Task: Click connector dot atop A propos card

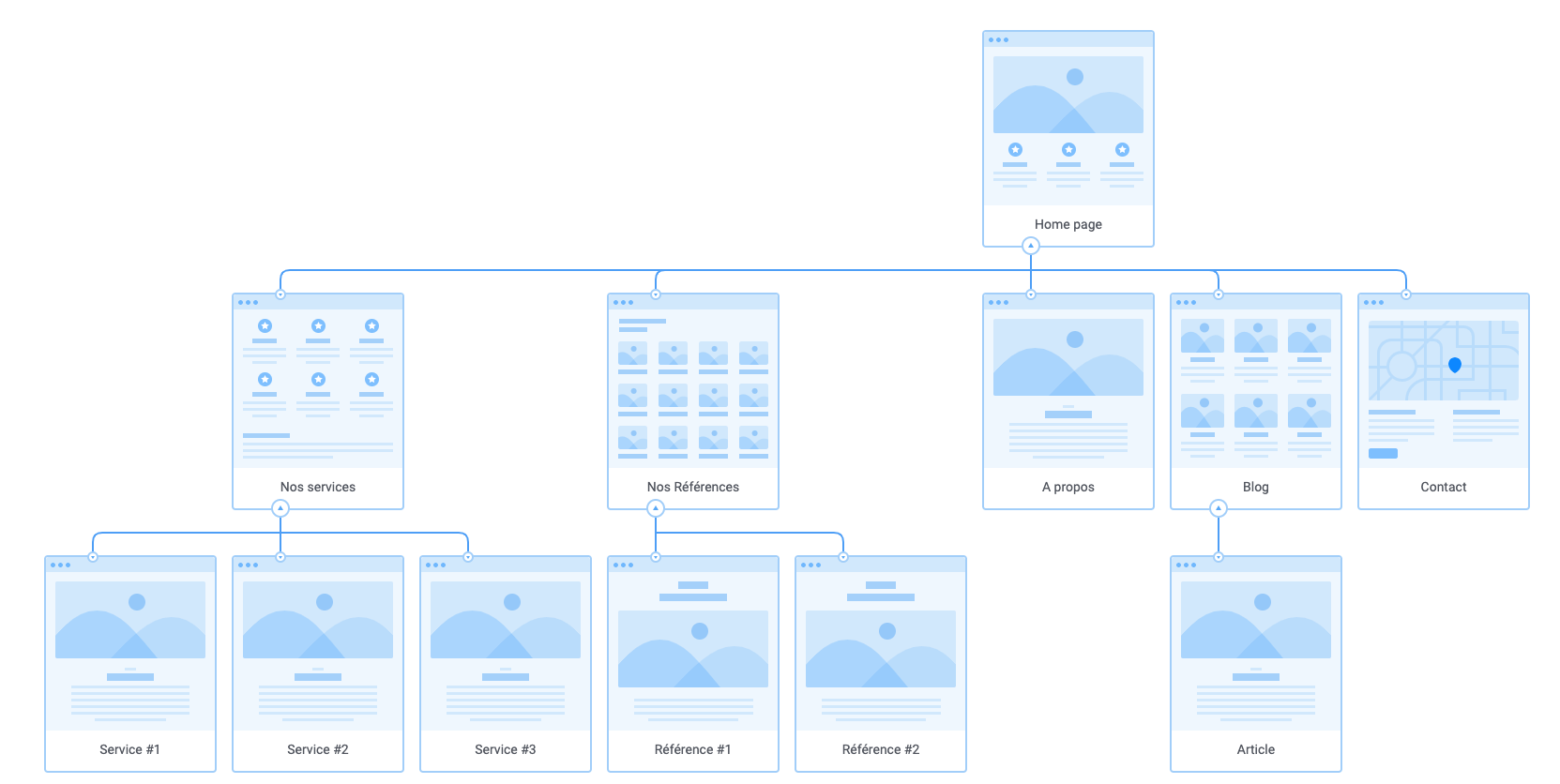Action: pyautogui.click(x=1030, y=294)
